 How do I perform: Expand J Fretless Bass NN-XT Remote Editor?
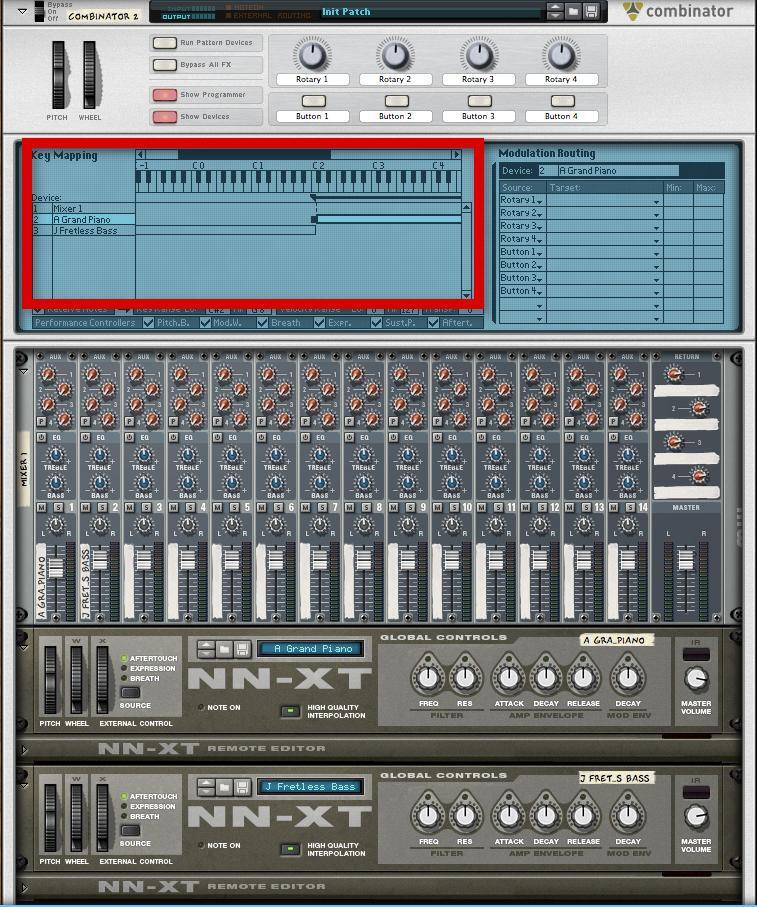24,887
